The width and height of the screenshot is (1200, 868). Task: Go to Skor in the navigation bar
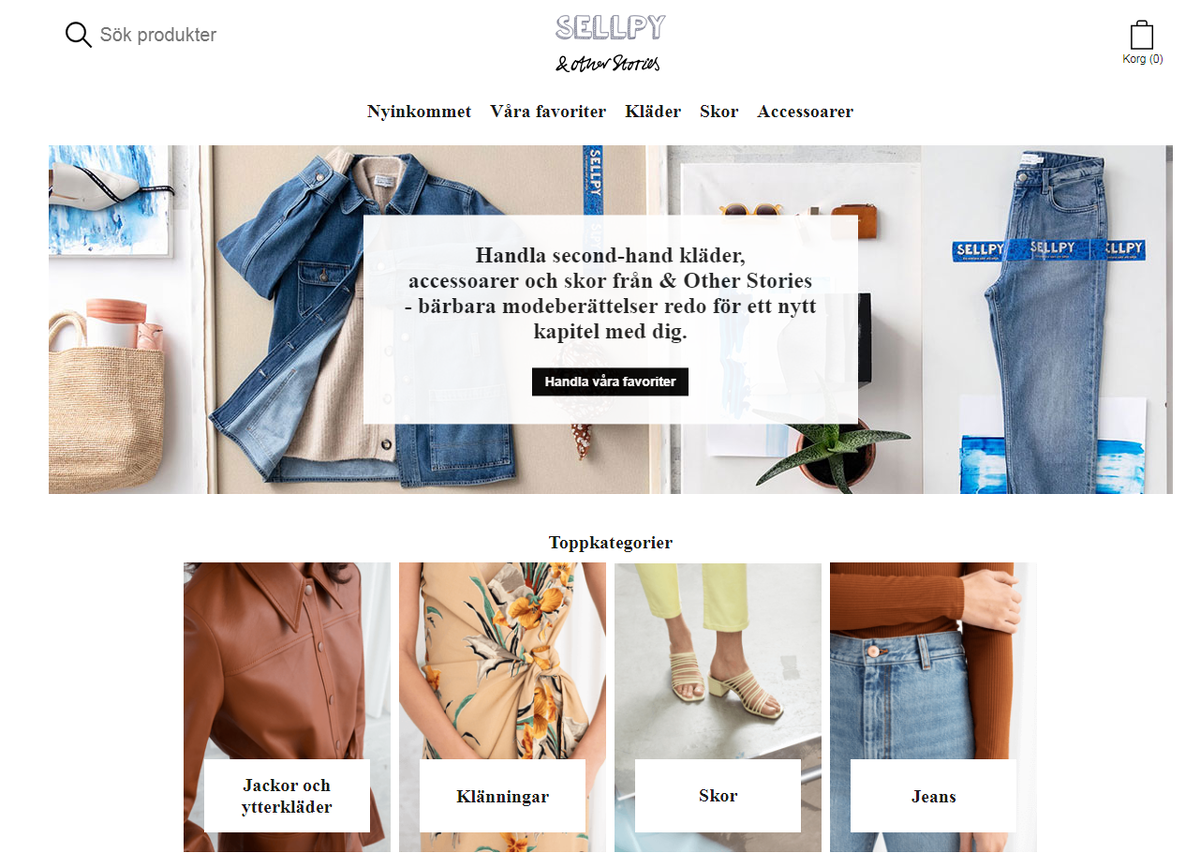pyautogui.click(x=719, y=112)
